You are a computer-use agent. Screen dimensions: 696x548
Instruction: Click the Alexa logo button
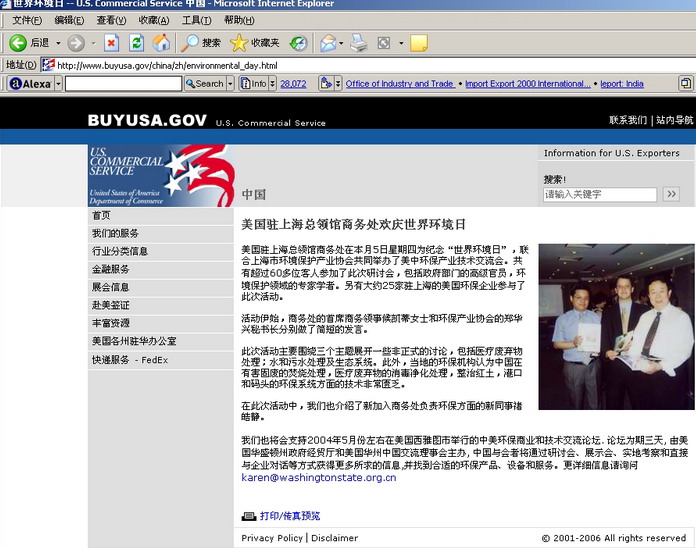pos(31,83)
